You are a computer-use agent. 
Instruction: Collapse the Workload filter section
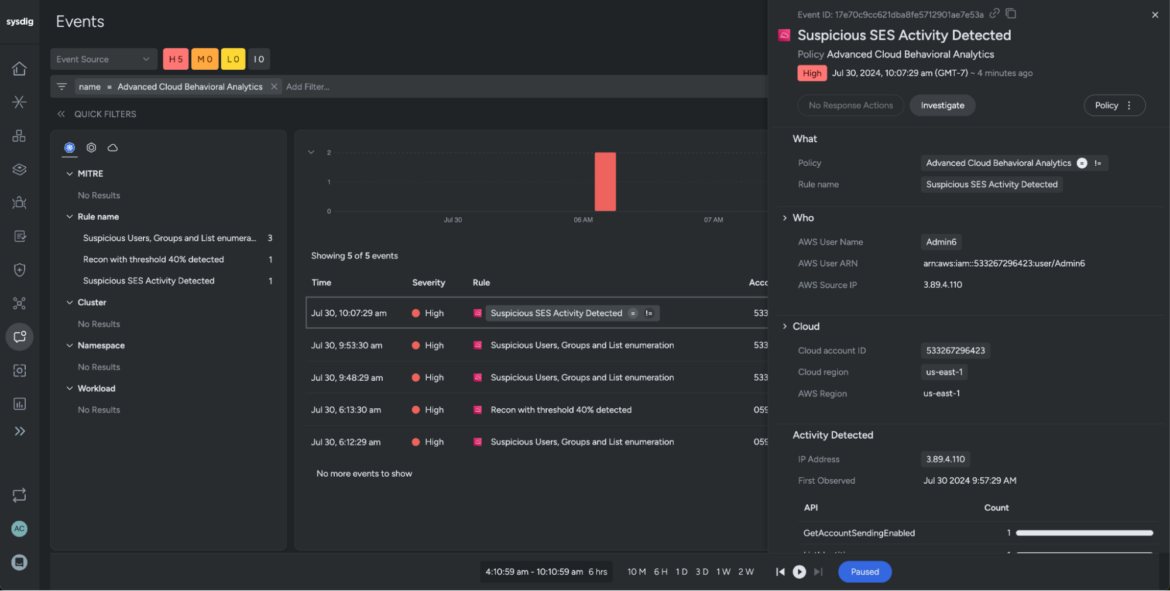[x=70, y=389]
